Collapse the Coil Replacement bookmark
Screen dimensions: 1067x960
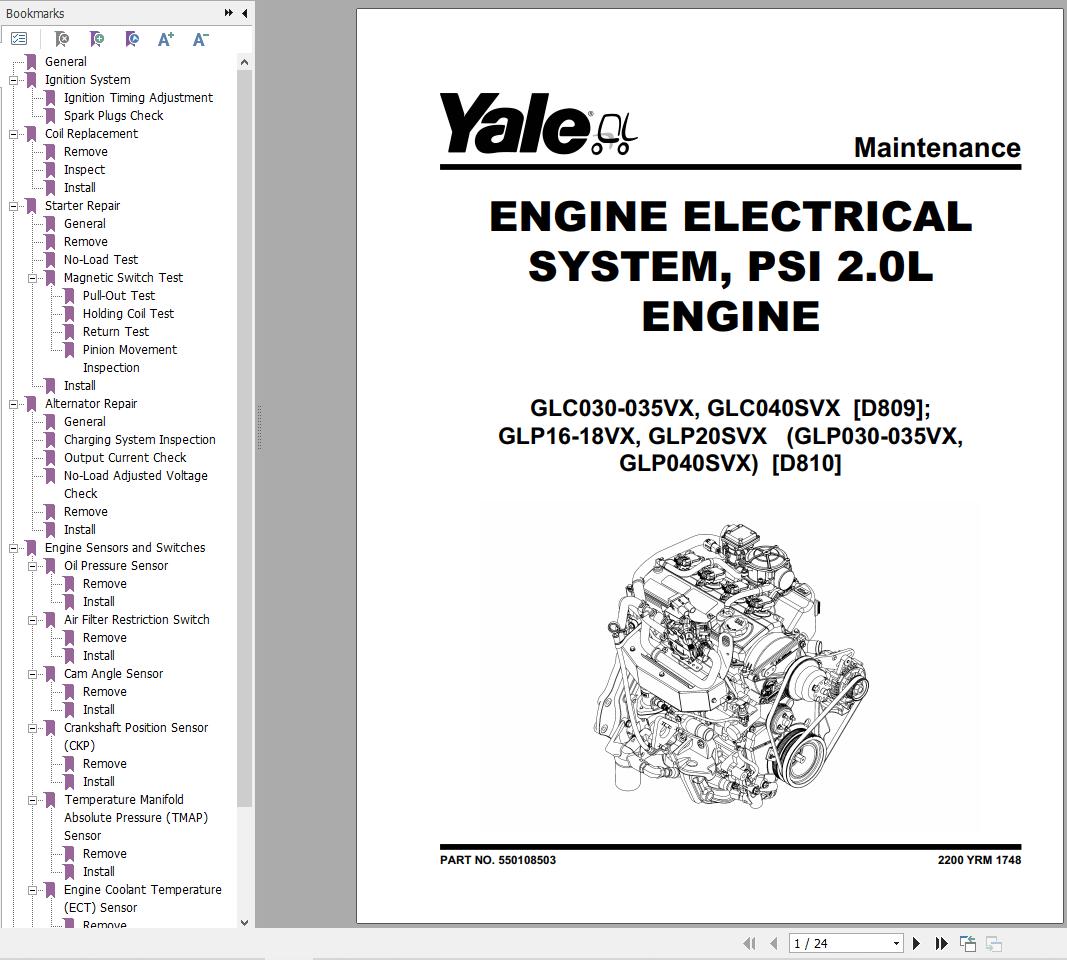click(x=13, y=134)
